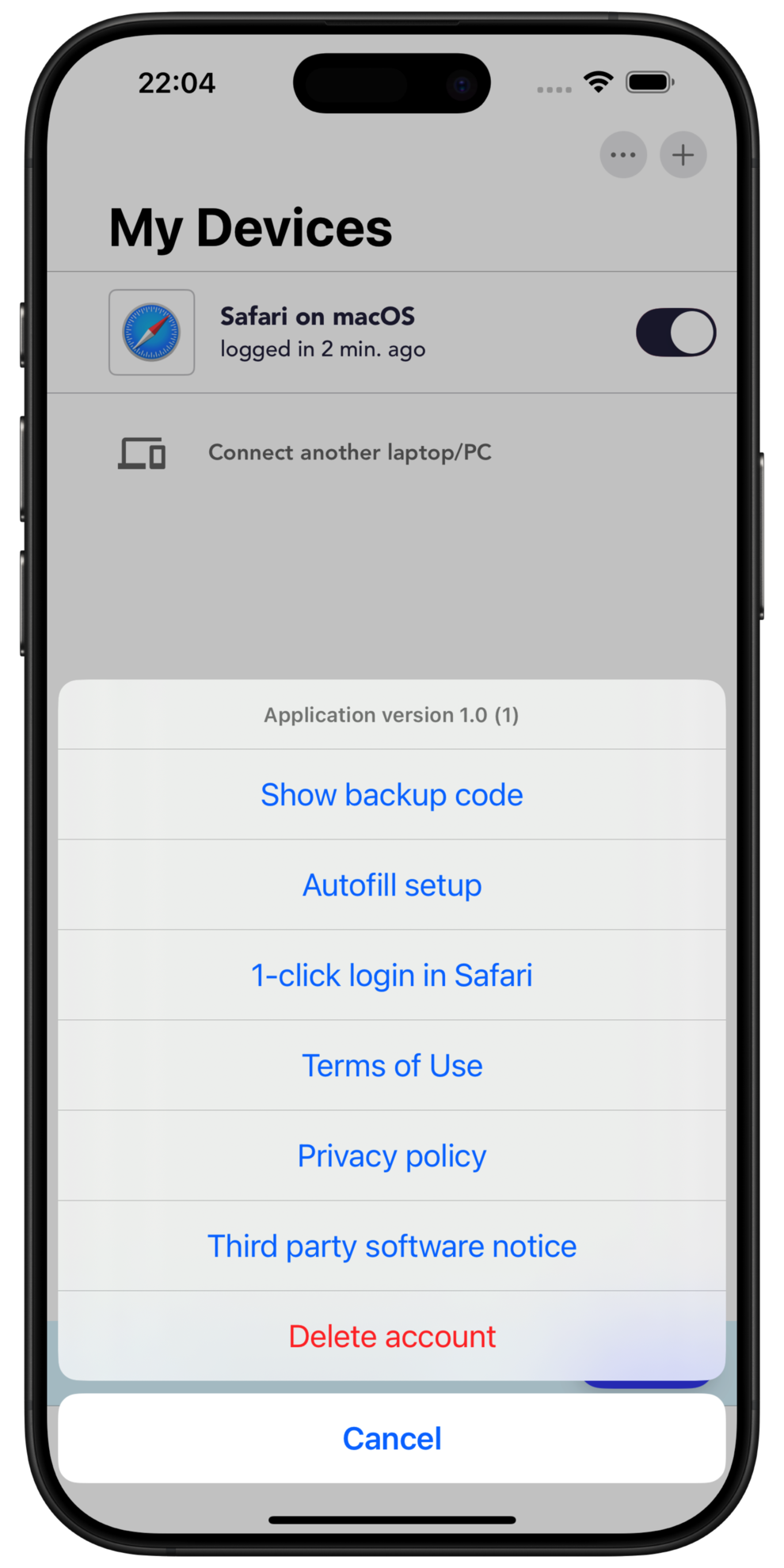This screenshot has width=784, height=1568.
Task: Tap the battery status icon
Action: pos(649,82)
